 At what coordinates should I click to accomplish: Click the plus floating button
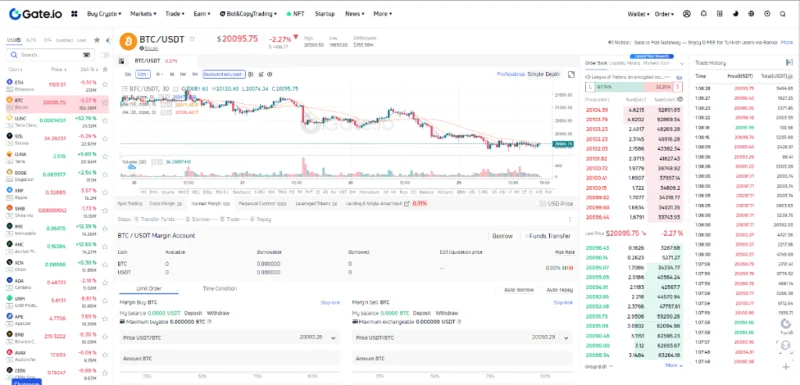[x=786, y=367]
